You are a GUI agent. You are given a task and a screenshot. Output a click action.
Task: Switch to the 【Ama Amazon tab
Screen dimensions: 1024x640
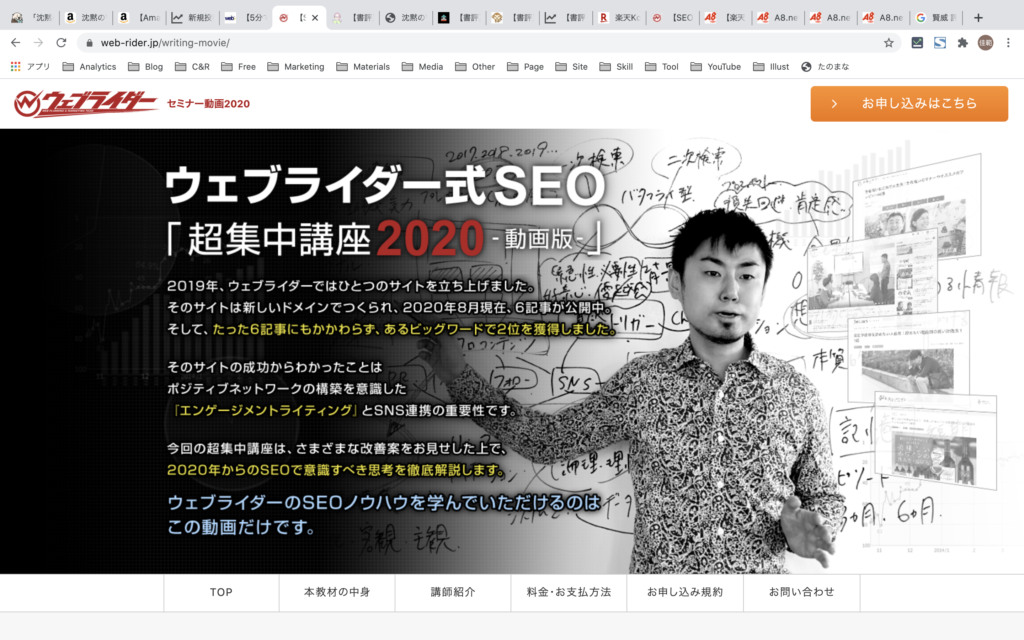[x=139, y=18]
